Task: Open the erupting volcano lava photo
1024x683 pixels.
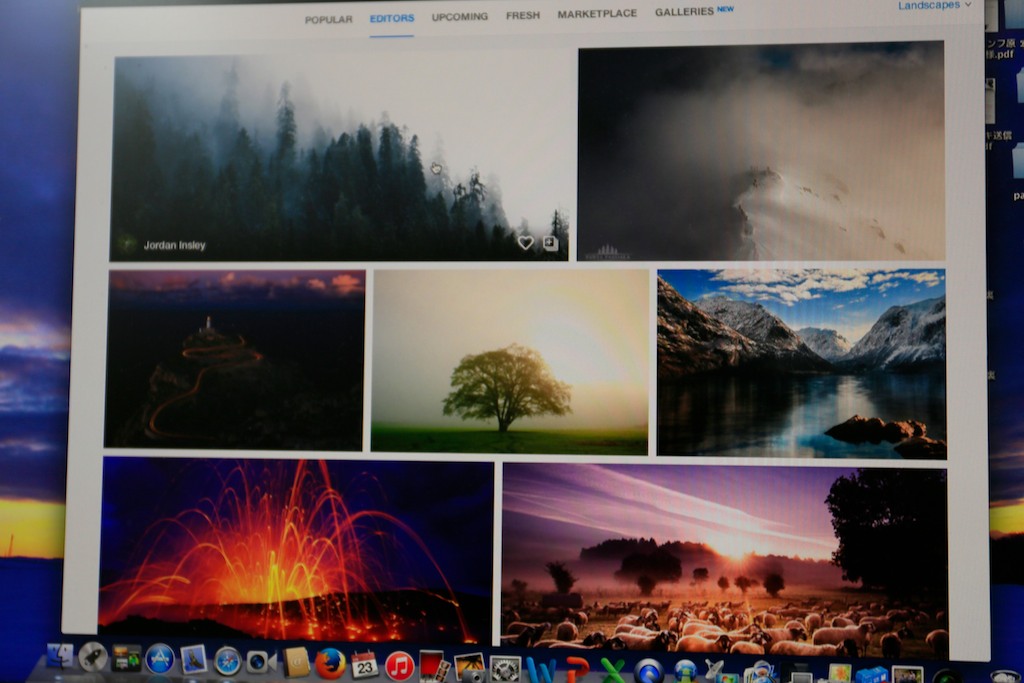Action: (296, 550)
